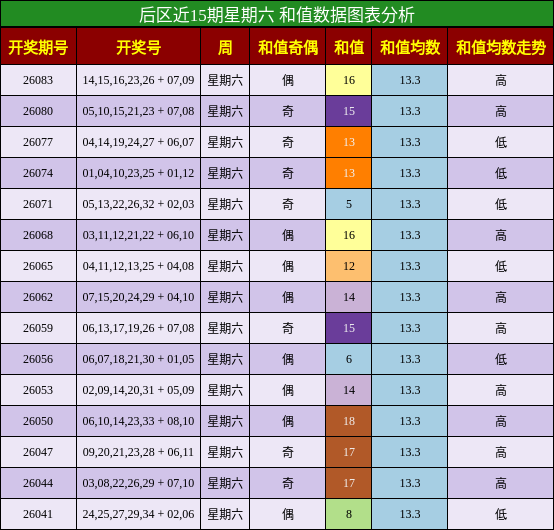Viewport: 554px width, 530px height.
Task: Select draw numbers 14,15,16,23,26 + 07,09
Action: click(138, 80)
